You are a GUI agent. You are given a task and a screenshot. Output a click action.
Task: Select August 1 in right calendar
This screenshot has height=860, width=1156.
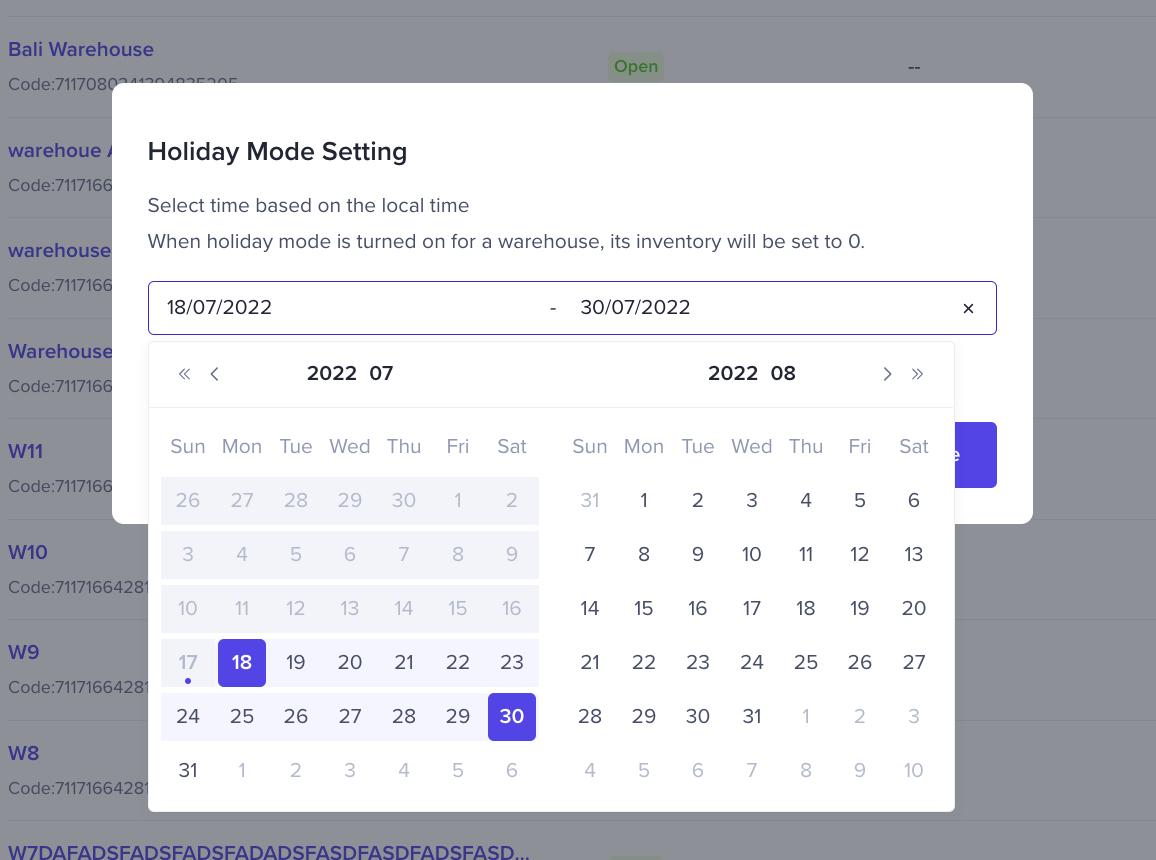click(644, 501)
